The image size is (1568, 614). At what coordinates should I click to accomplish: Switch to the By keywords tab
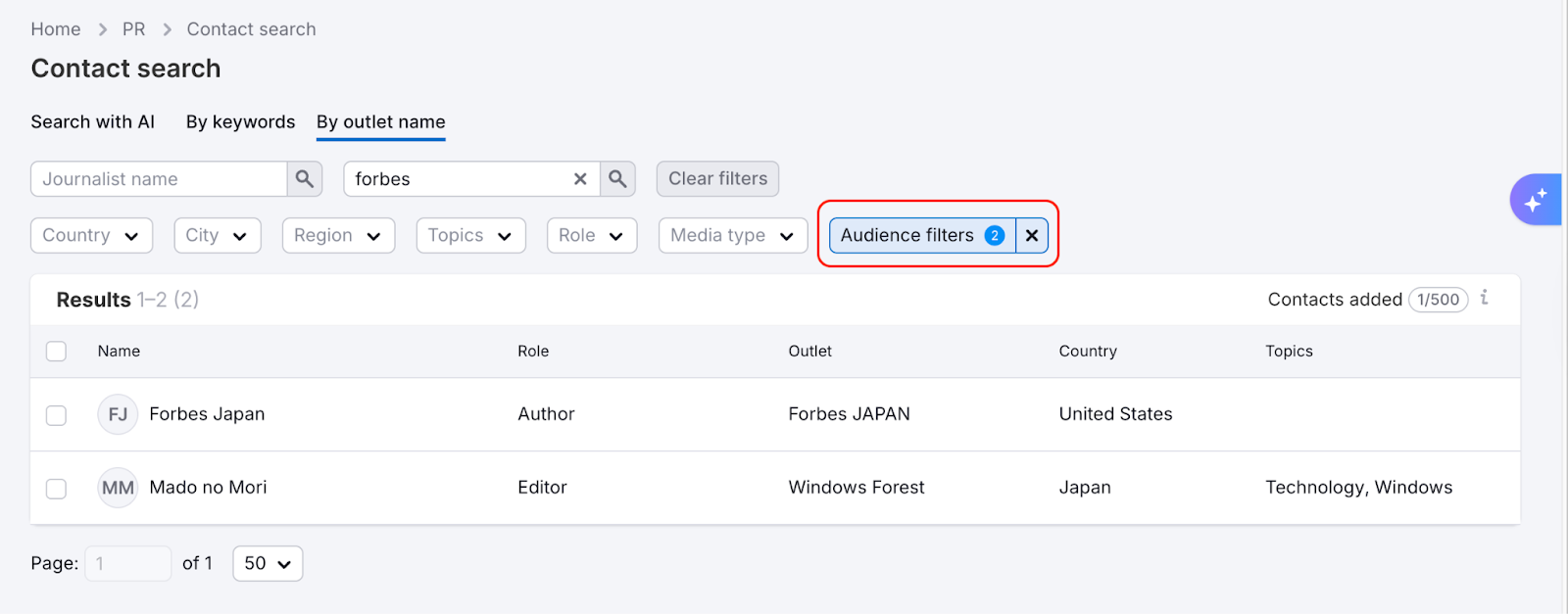pos(240,121)
